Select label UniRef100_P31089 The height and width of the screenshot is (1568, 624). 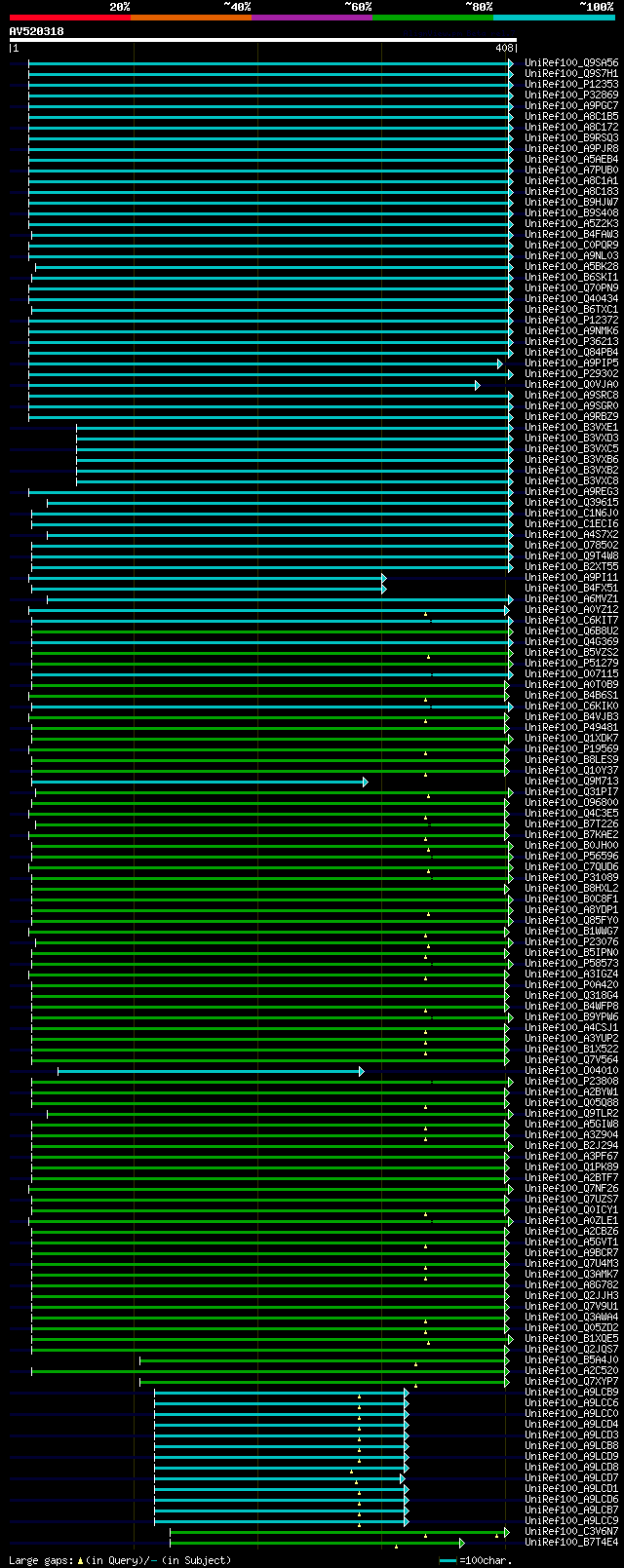click(571, 877)
